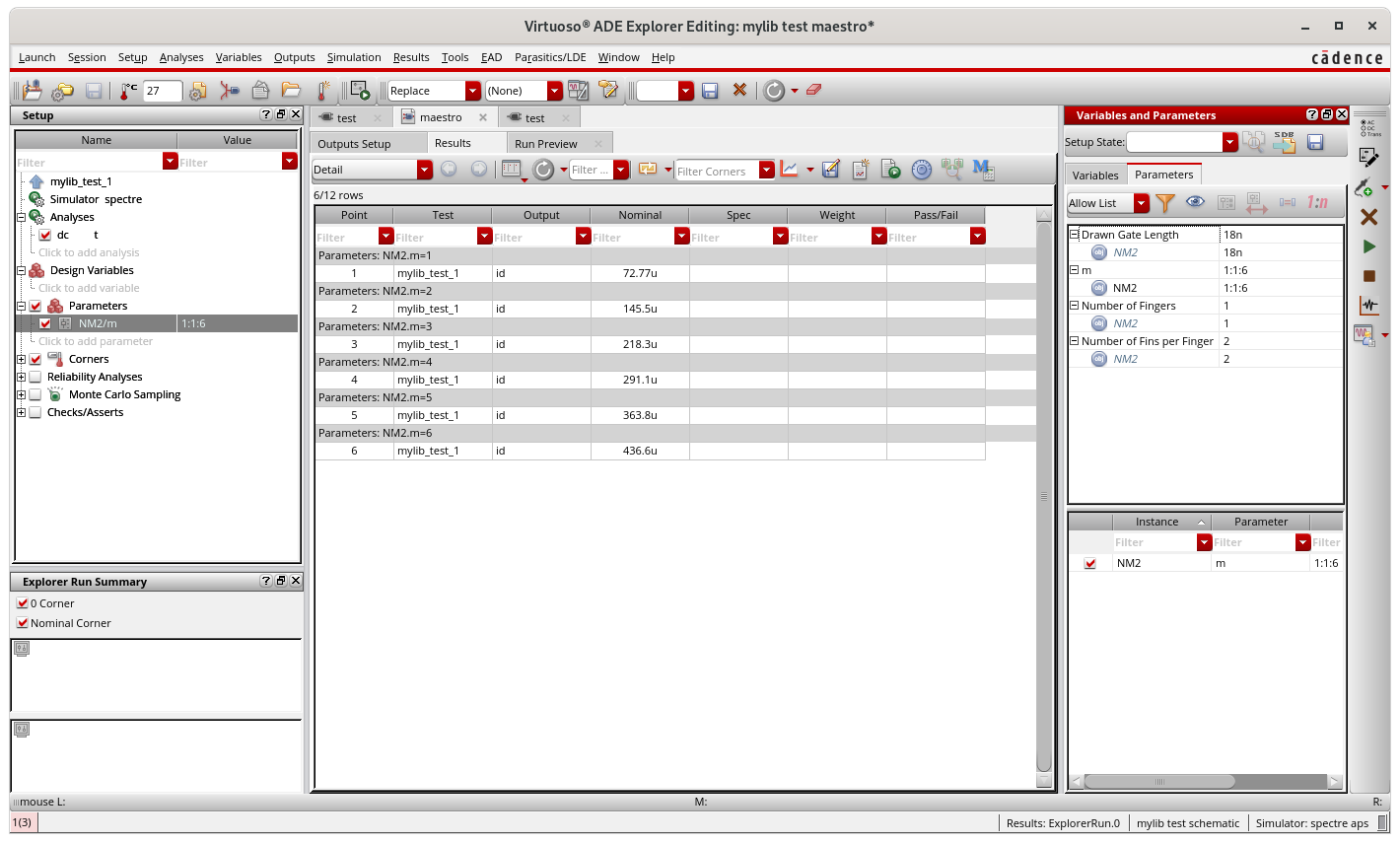The image size is (1400, 843).
Task: Click the edit outputs pencil icon on right sidebar
Action: click(1368, 157)
